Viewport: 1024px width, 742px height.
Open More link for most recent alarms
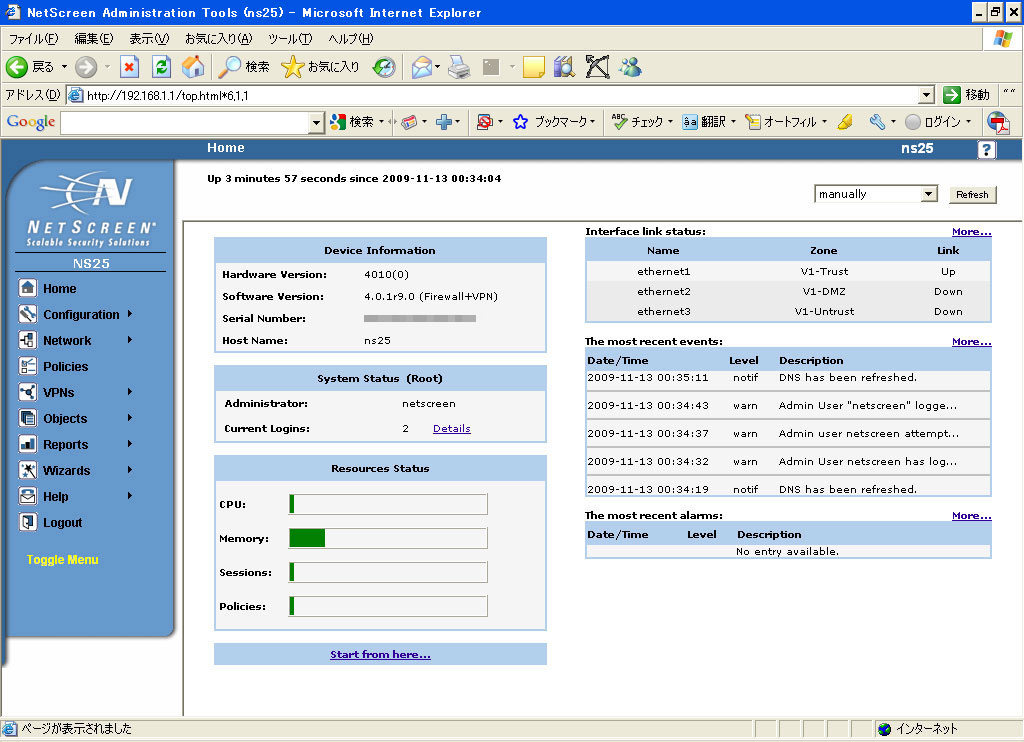971,516
